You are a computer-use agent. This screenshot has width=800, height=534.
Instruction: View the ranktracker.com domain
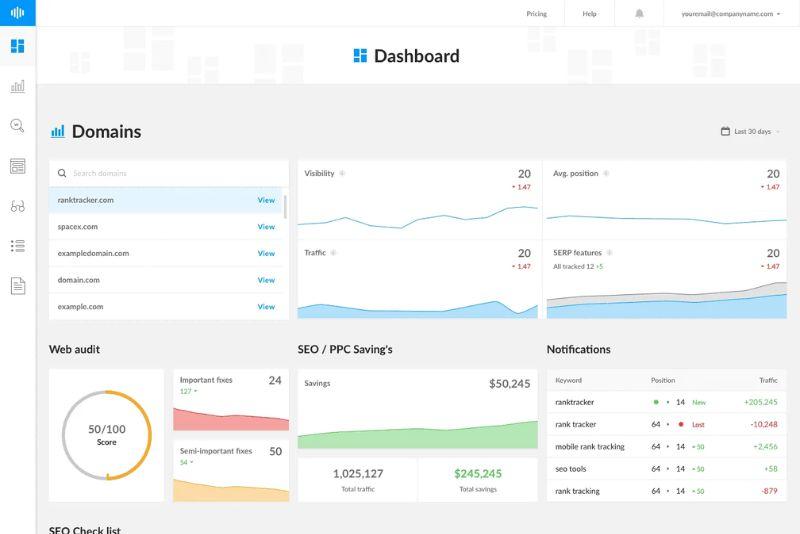tap(266, 200)
